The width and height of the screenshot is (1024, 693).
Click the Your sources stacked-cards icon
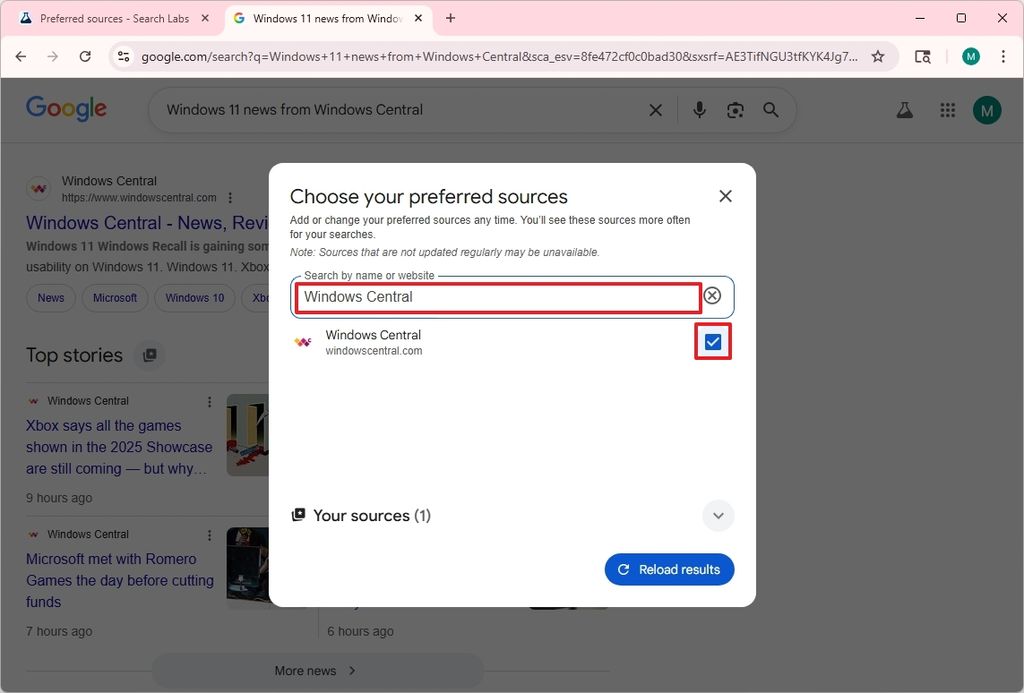pyautogui.click(x=298, y=515)
